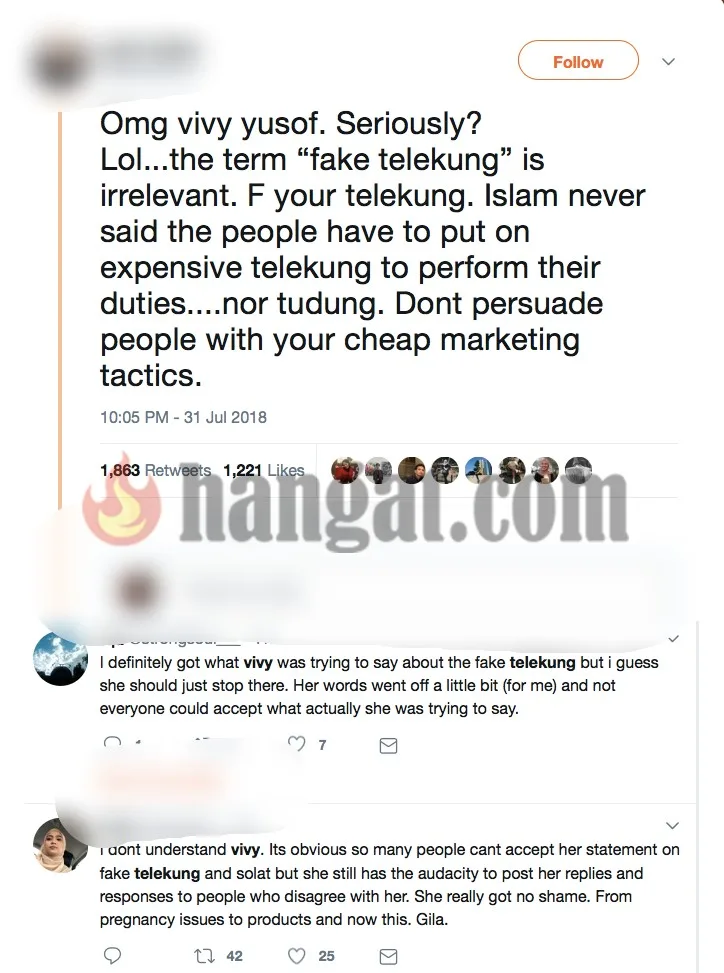Open the hijab-wearing replier's profile avatar

tap(60, 845)
